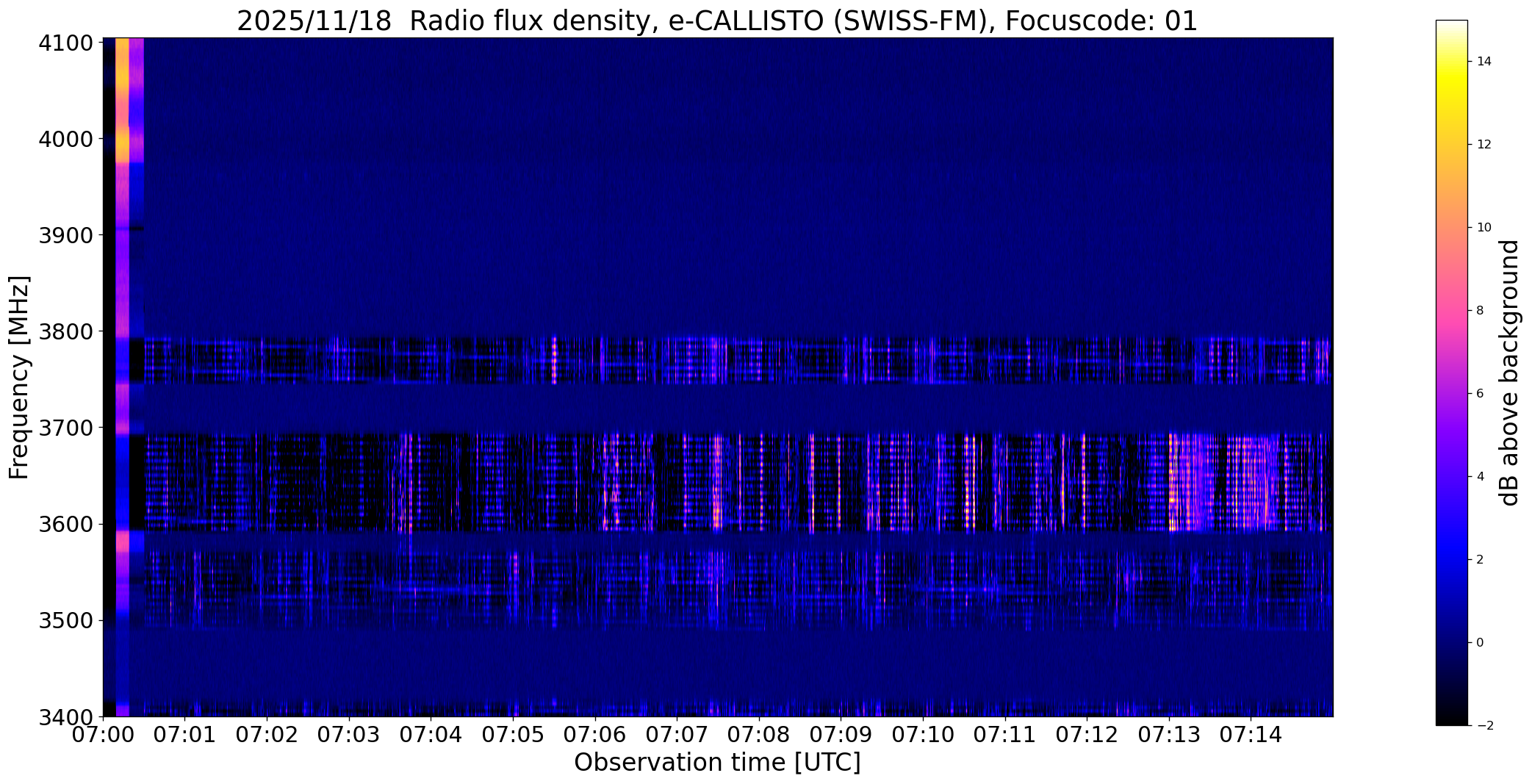The width and height of the screenshot is (1532, 784).
Task: Click the 3900 frequency tick label
Action: click(x=65, y=235)
